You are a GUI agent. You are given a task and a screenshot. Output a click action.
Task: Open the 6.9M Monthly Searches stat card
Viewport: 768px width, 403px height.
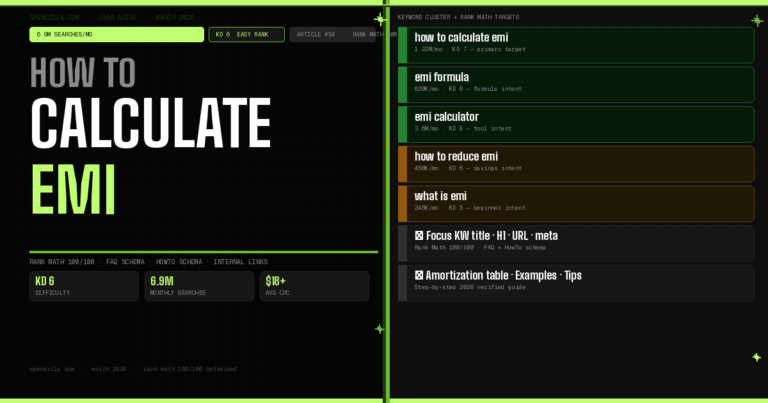coord(198,286)
